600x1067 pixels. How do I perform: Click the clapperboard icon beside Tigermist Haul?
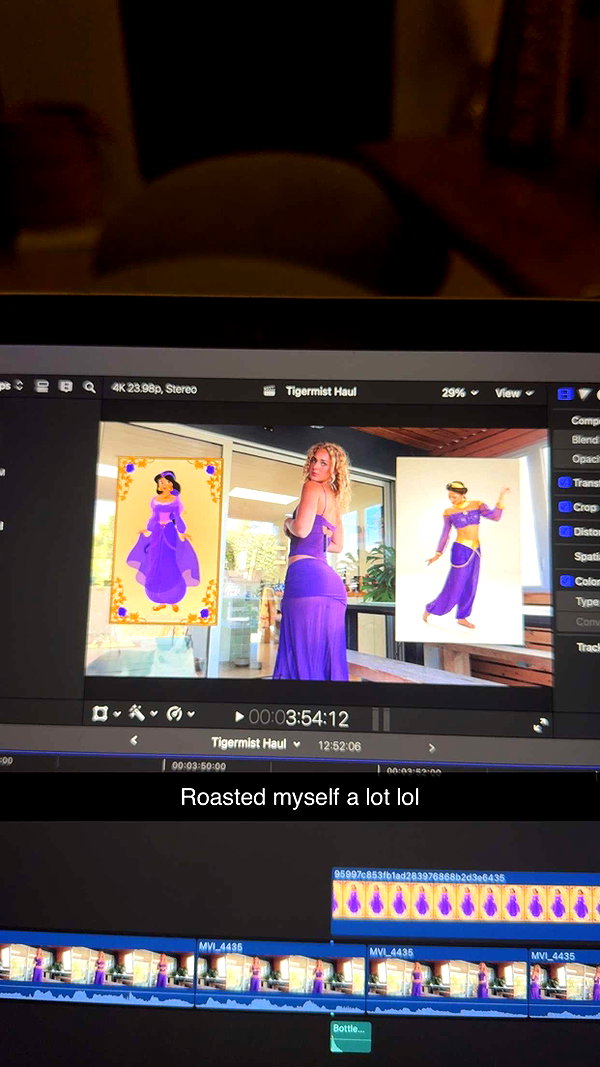pyautogui.click(x=269, y=391)
